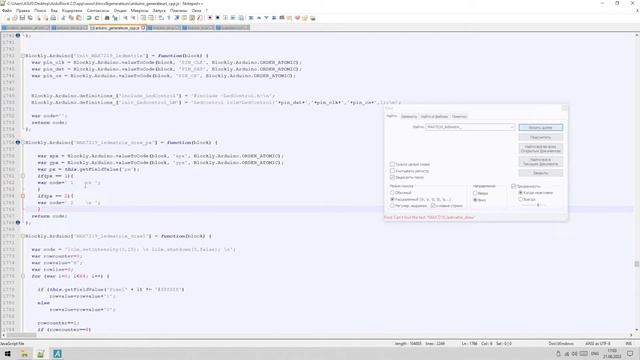
Task: Stop macro recording with black square icon
Action: (x=218, y=18)
